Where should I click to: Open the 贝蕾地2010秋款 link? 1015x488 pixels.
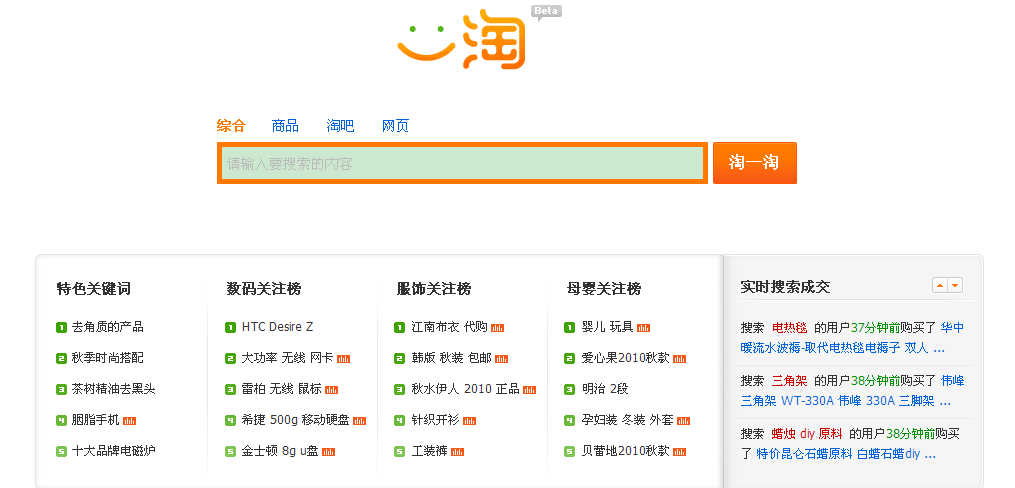pos(625,451)
